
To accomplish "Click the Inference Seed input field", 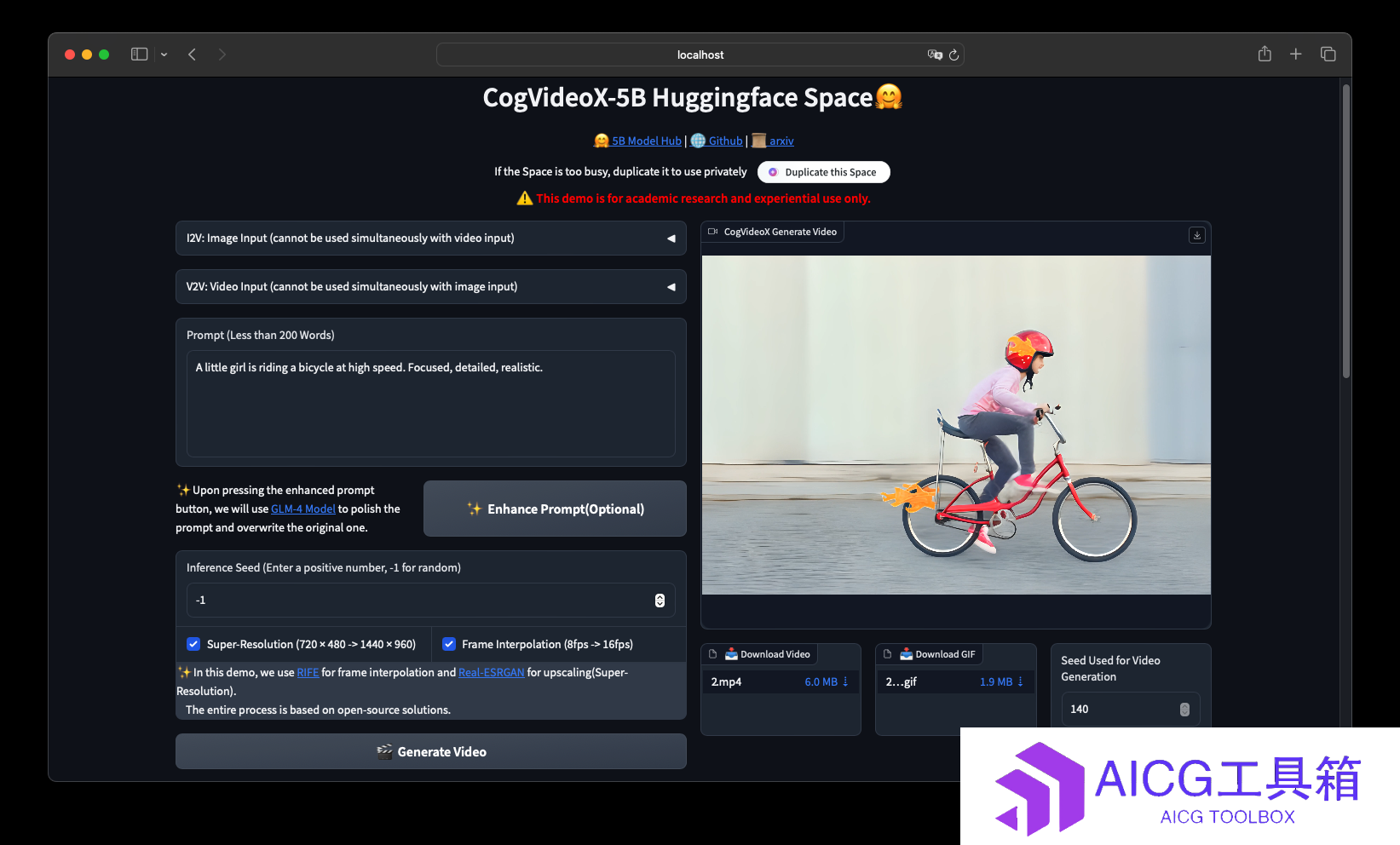I will (430, 601).
